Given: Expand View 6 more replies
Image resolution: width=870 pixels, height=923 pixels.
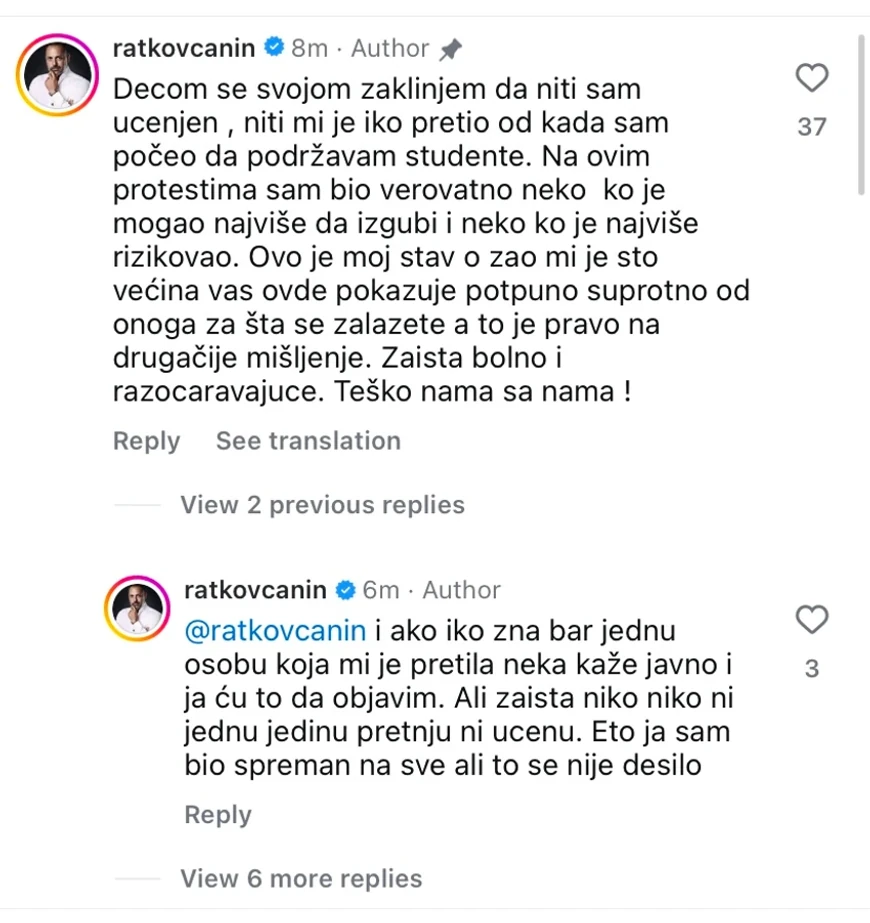Looking at the screenshot, I should pyautogui.click(x=301, y=879).
